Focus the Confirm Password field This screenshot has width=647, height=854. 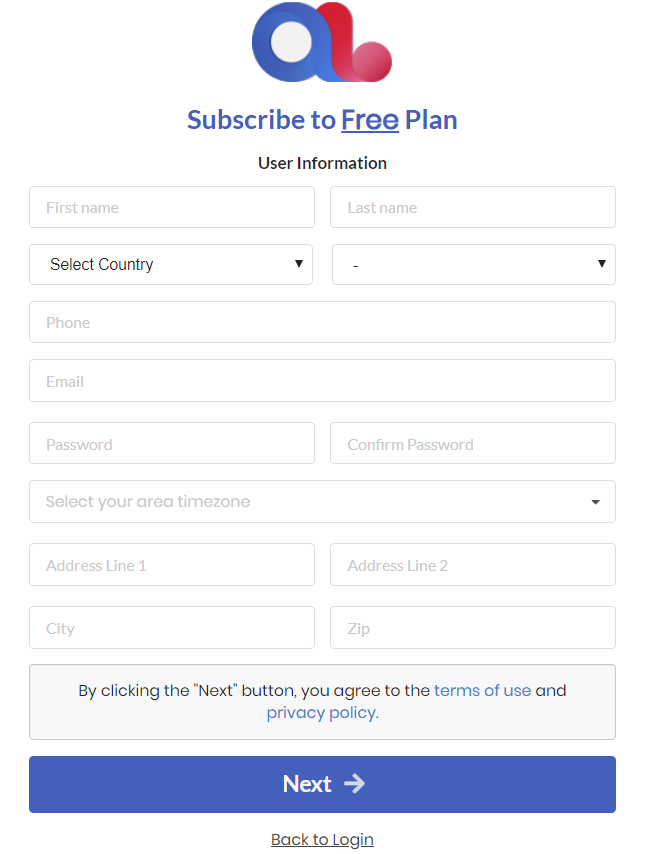(x=472, y=444)
